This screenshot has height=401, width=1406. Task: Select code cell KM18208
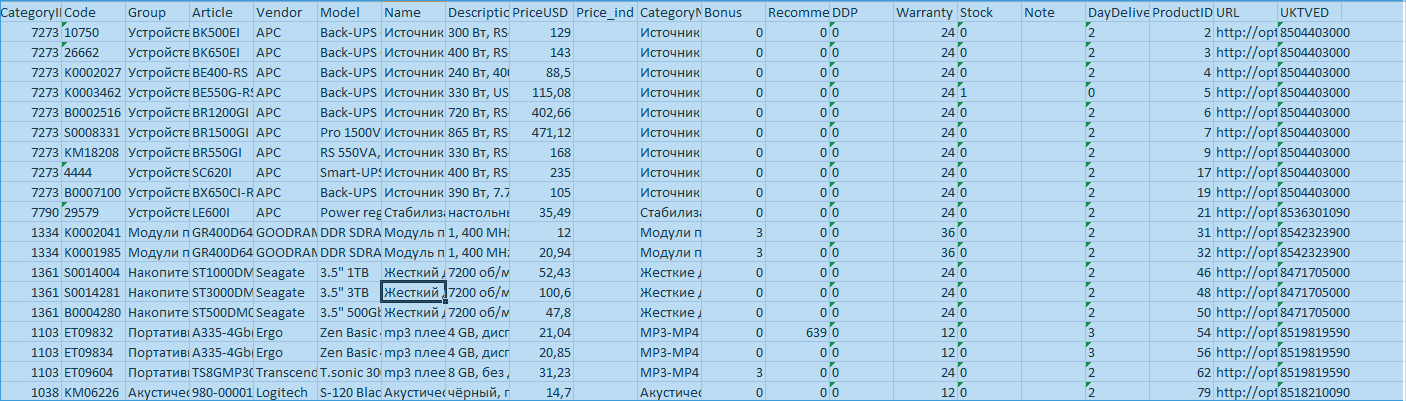point(94,153)
